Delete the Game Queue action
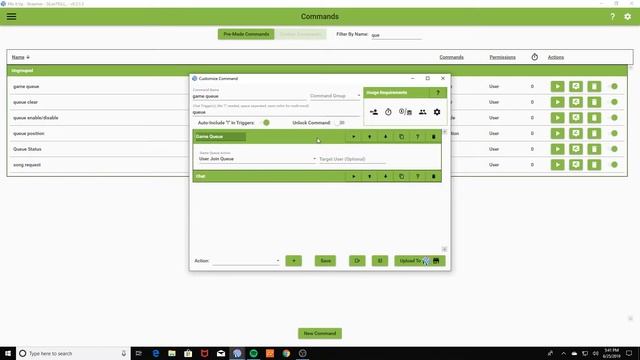Screen dimensions: 640x360 click(433, 137)
